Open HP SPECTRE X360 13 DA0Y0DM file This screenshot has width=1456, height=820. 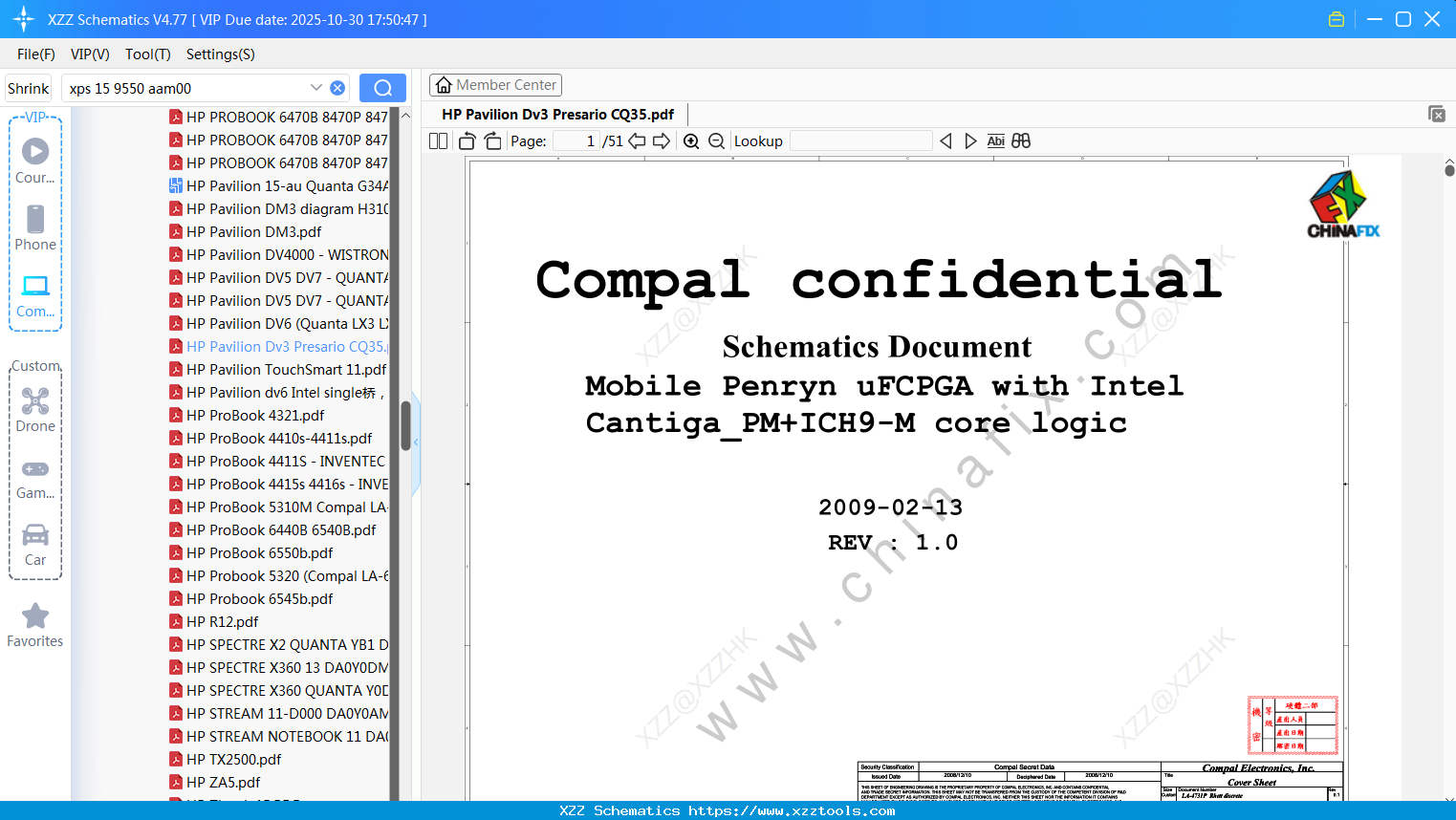279,668
